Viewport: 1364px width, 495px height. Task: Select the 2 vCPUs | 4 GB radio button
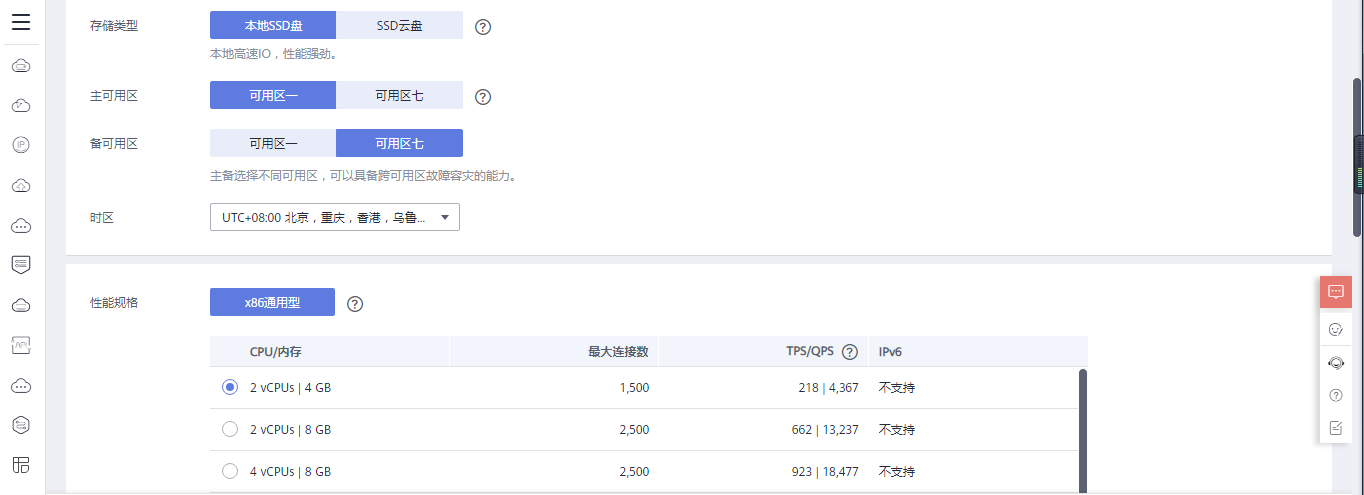(x=230, y=387)
